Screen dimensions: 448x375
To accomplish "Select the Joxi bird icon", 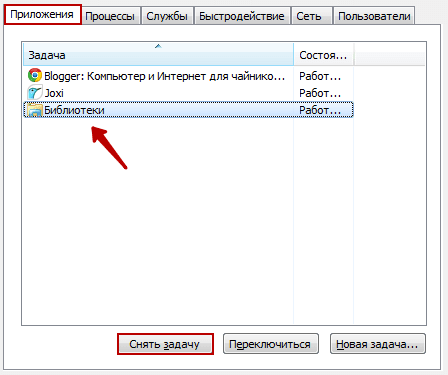I will pos(35,92).
